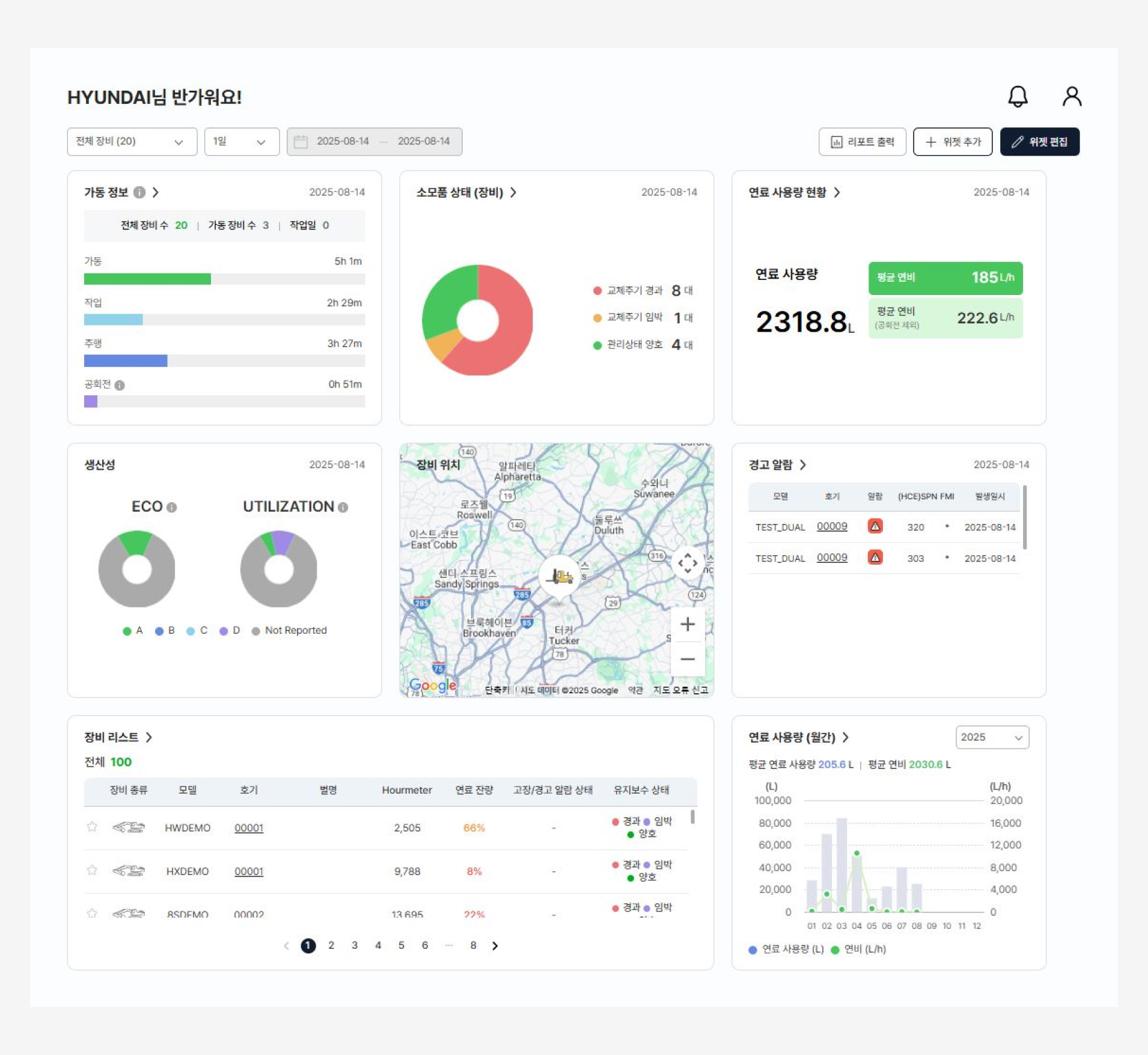The height and width of the screenshot is (1055, 1148).
Task: Zoom out on the equipment map
Action: tap(687, 659)
